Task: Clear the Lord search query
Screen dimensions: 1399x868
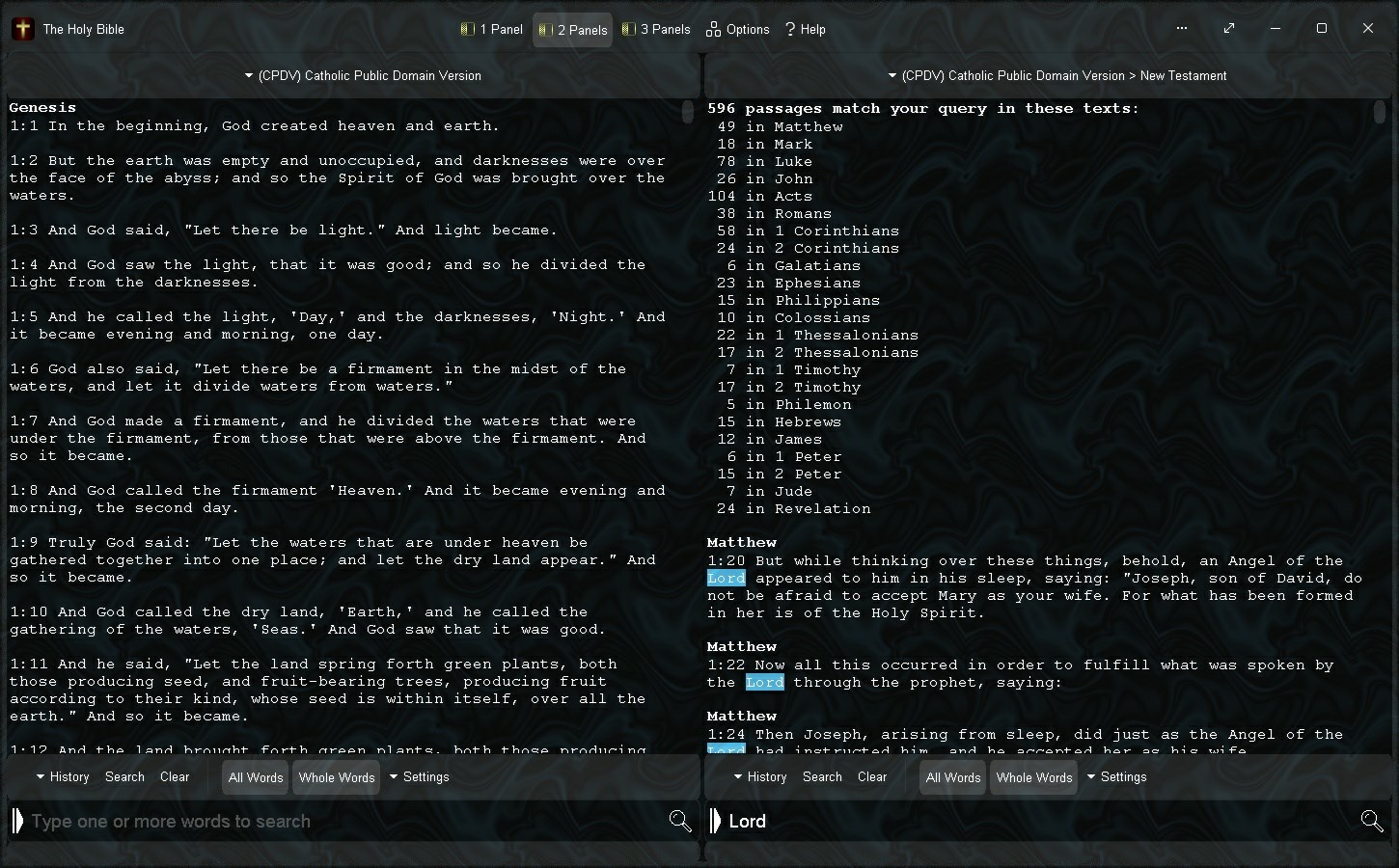Action: point(871,776)
